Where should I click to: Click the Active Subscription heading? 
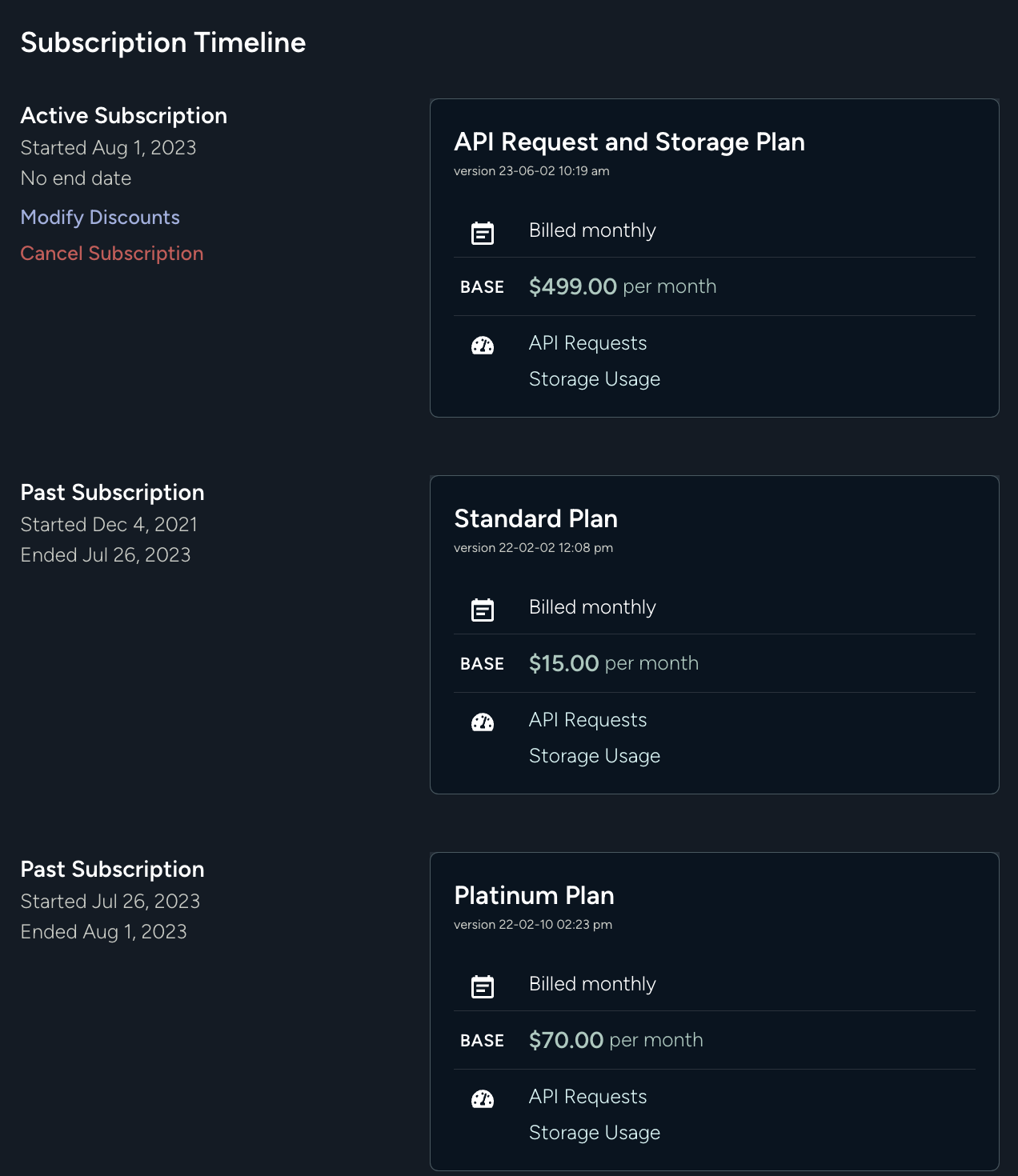click(124, 116)
